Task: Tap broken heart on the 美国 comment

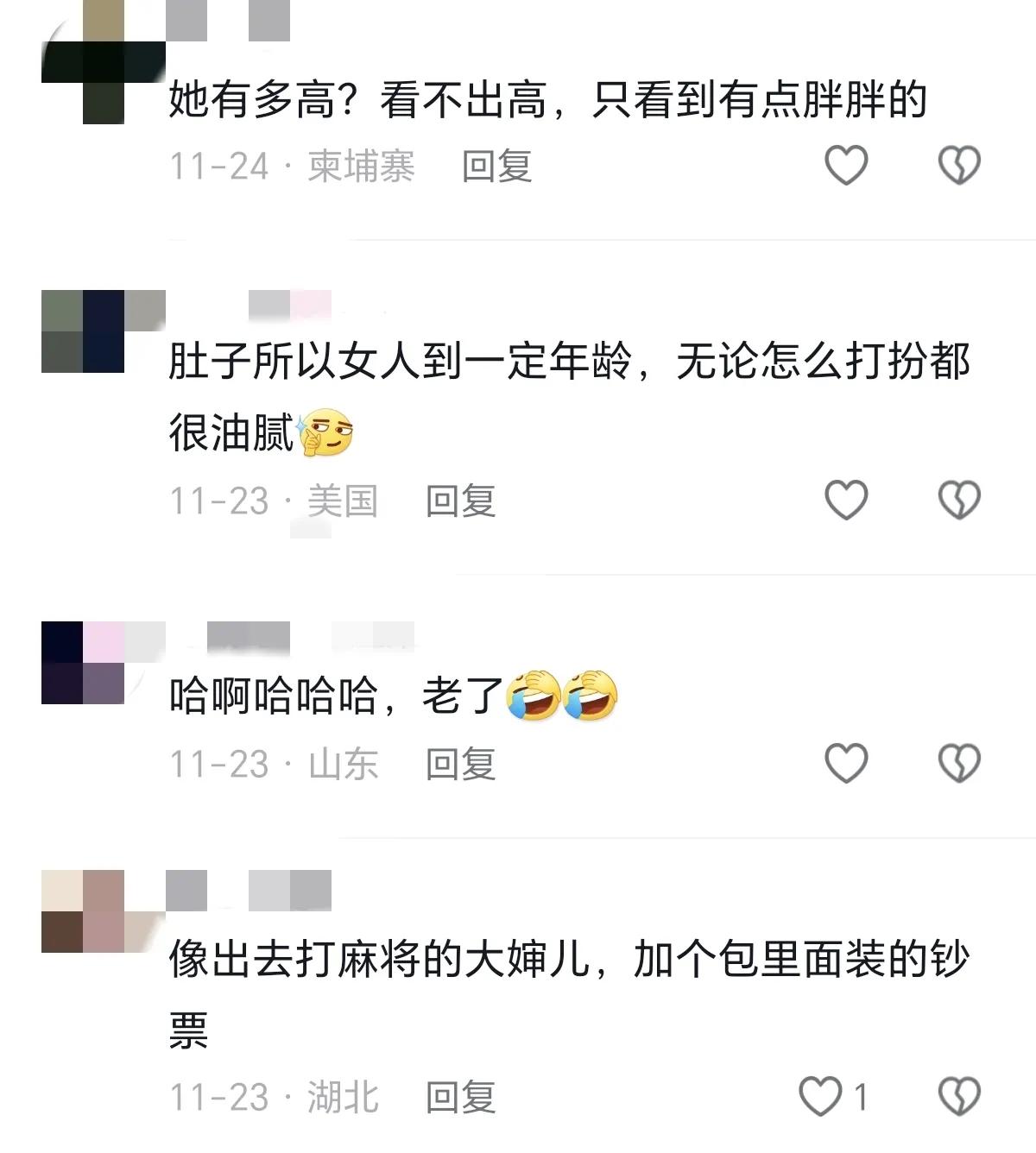Action: pyautogui.click(x=959, y=500)
